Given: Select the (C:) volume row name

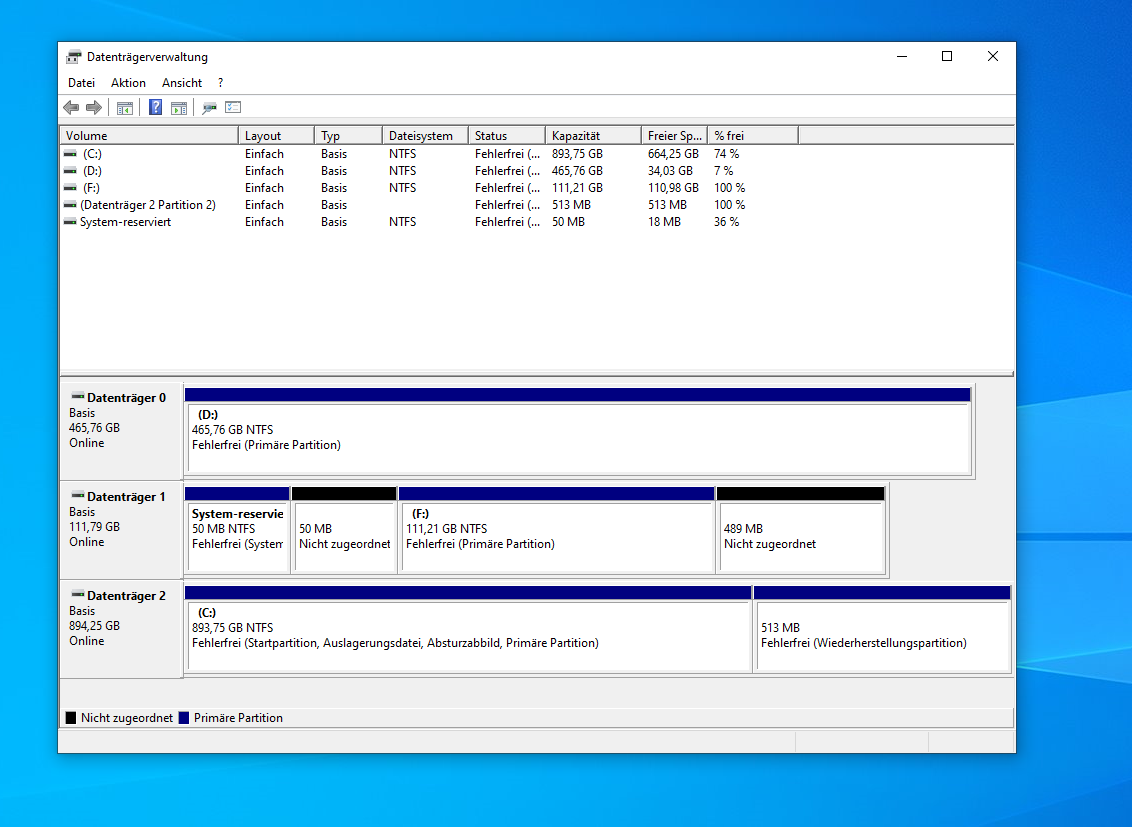Looking at the screenshot, I should pos(92,154).
